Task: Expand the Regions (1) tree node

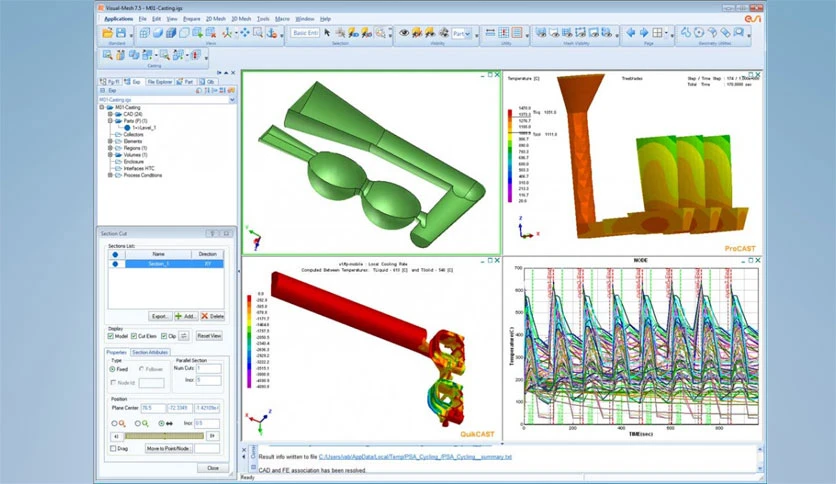Action: [x=110, y=148]
